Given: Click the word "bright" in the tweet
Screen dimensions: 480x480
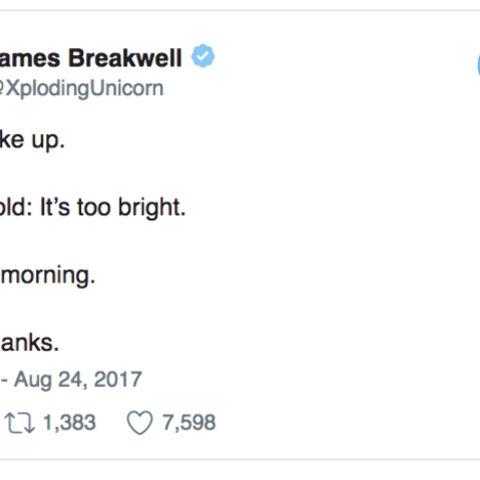Looking at the screenshot, I should [152, 207].
